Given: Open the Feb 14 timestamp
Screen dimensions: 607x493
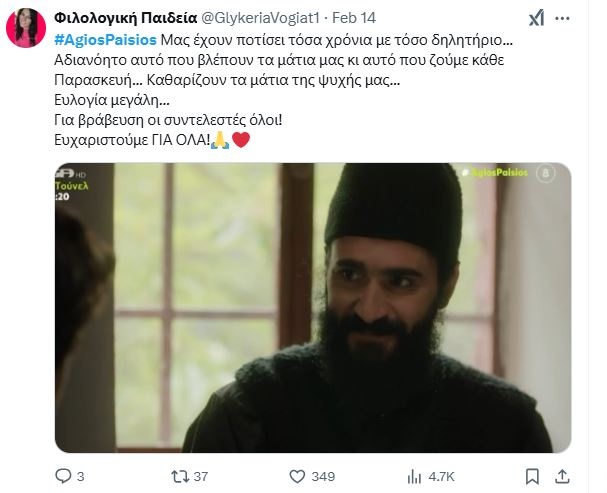Looking at the screenshot, I should point(354,18).
